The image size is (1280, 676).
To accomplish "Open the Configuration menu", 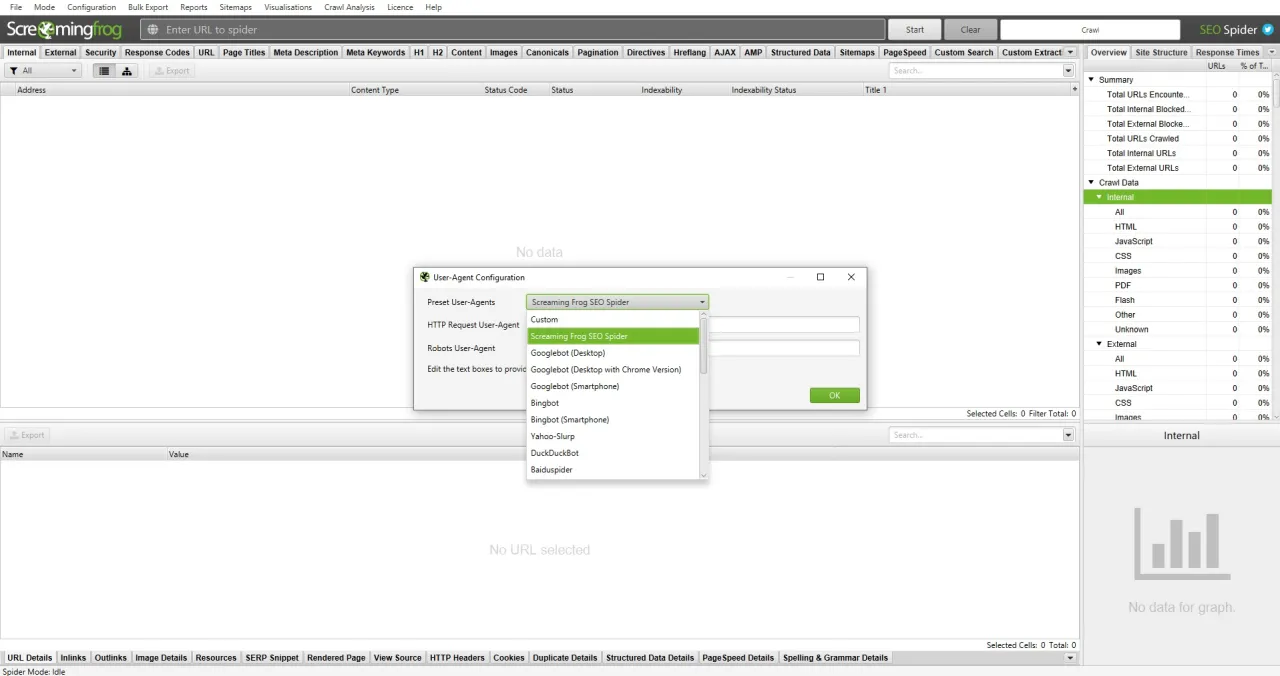I will [x=91, y=7].
